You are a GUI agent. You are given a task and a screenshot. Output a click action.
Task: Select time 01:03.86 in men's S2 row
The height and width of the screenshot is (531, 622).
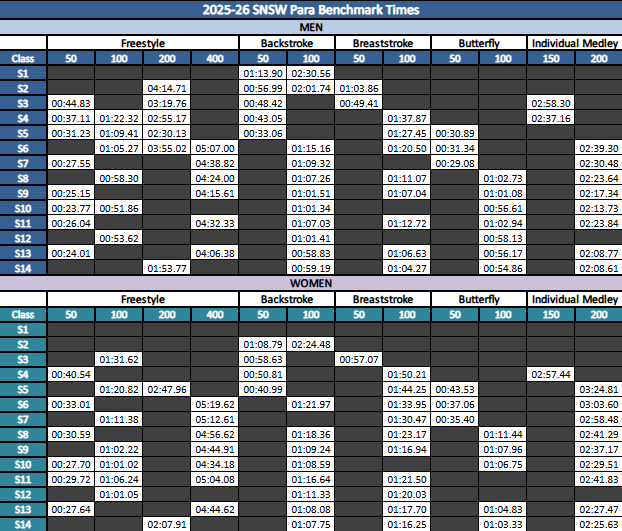point(359,88)
